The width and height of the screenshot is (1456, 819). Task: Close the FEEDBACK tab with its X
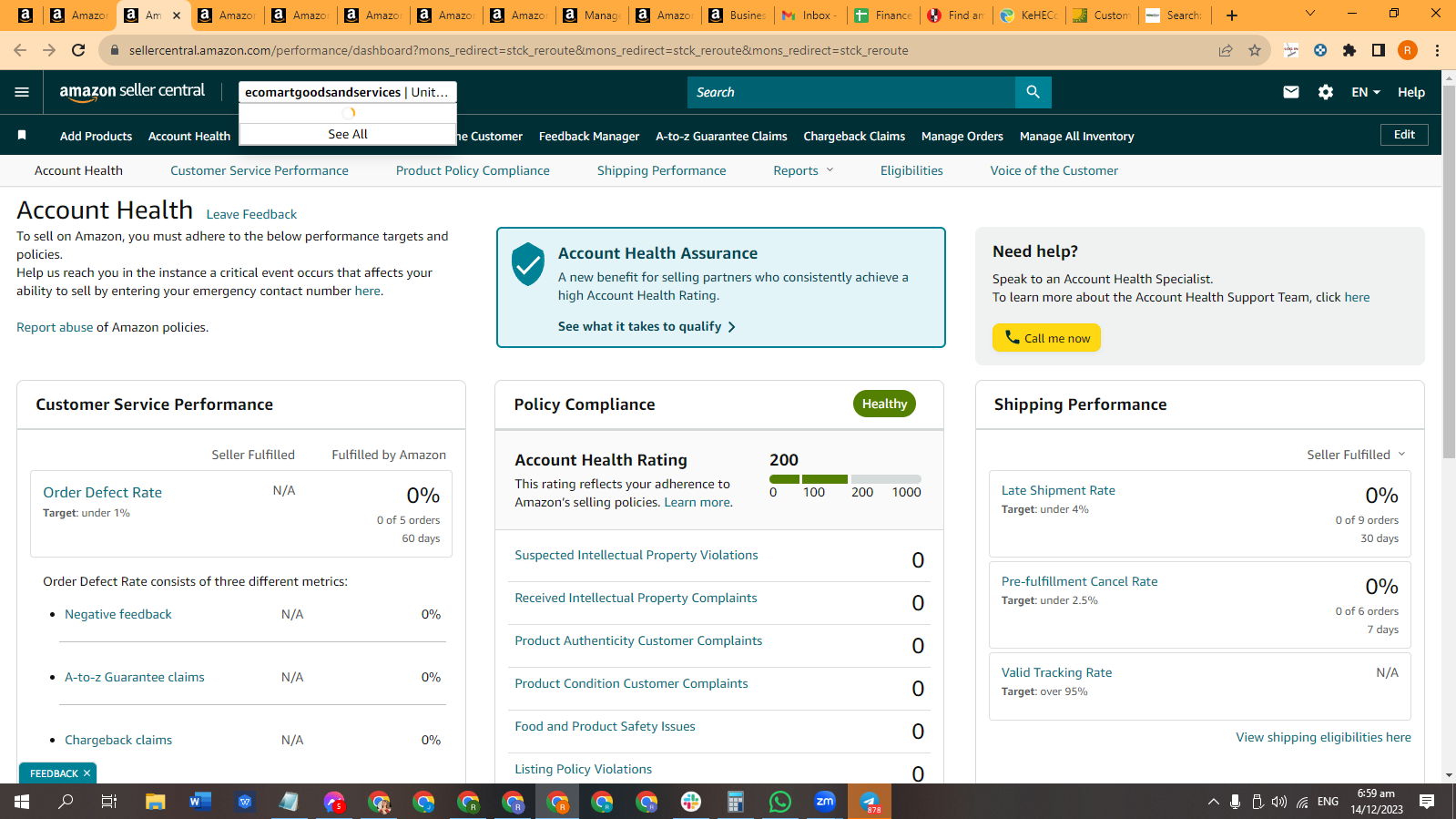pos(87,773)
